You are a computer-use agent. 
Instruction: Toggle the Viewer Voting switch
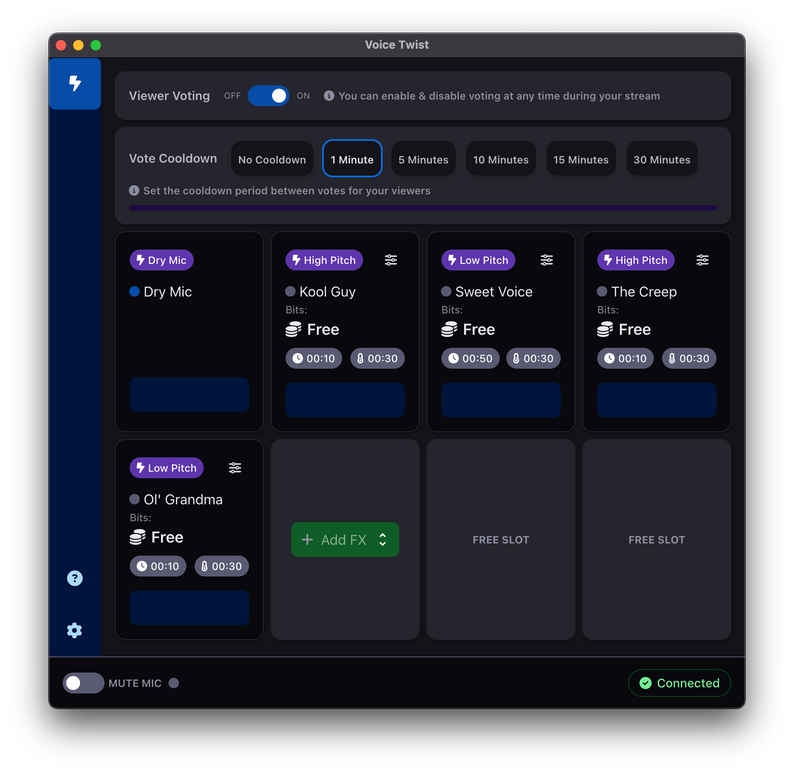tap(268, 96)
